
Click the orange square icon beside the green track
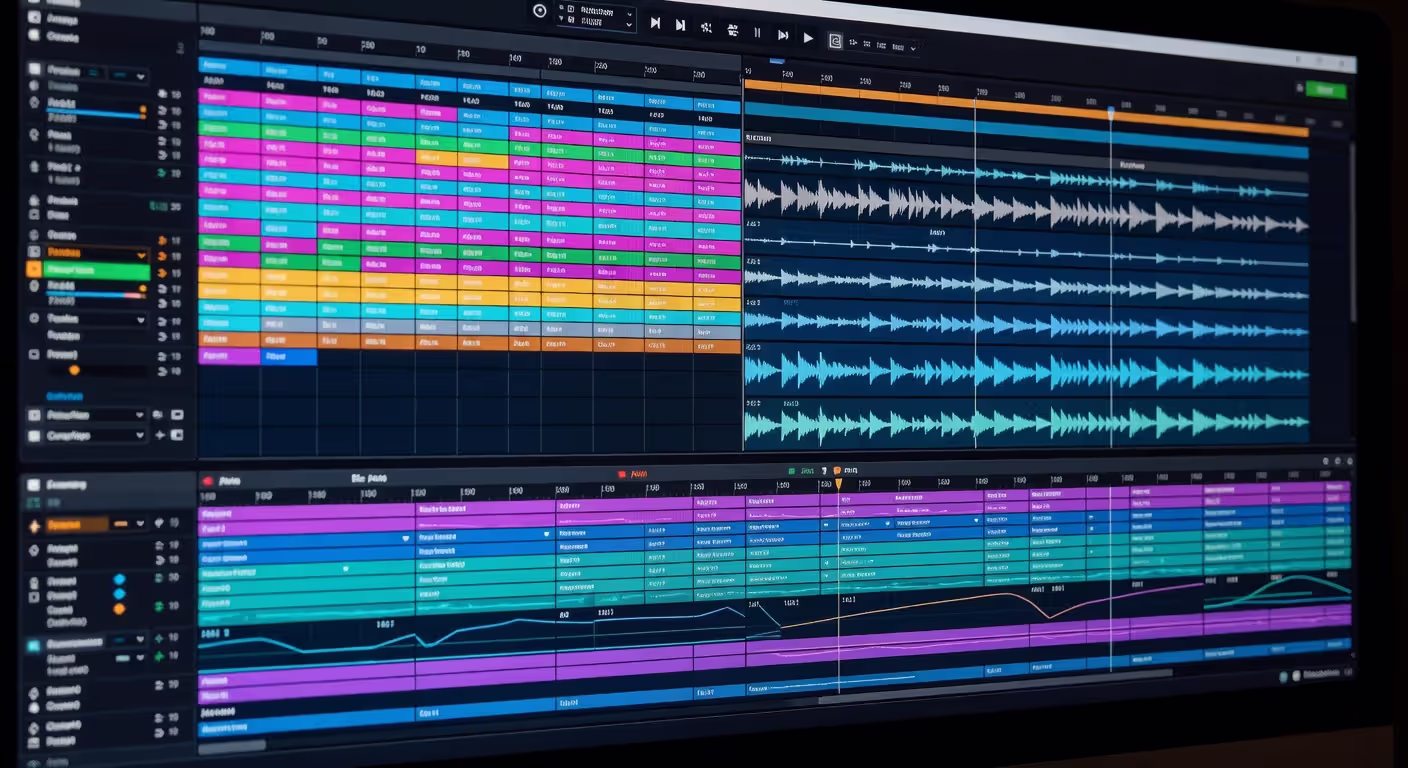coord(34,269)
